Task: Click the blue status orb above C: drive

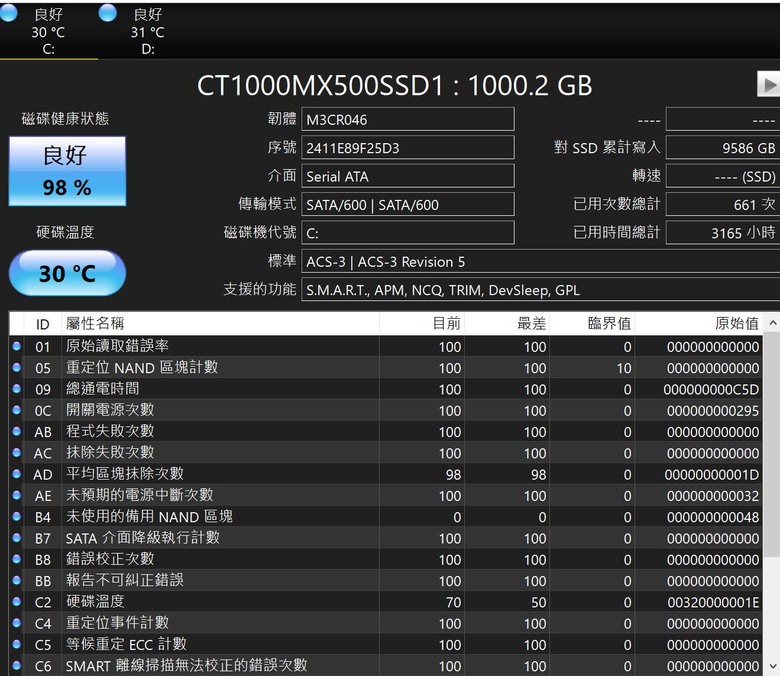Action: coord(8,12)
